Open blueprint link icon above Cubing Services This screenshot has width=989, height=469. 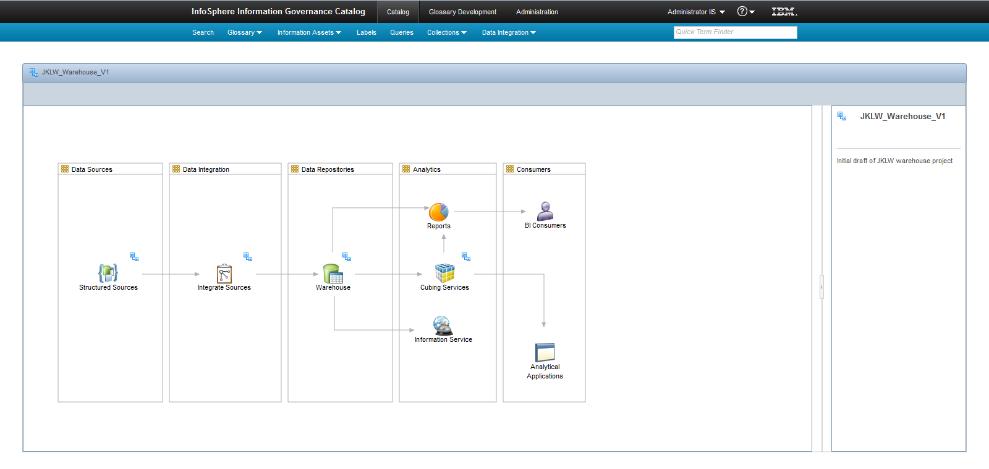coord(466,257)
